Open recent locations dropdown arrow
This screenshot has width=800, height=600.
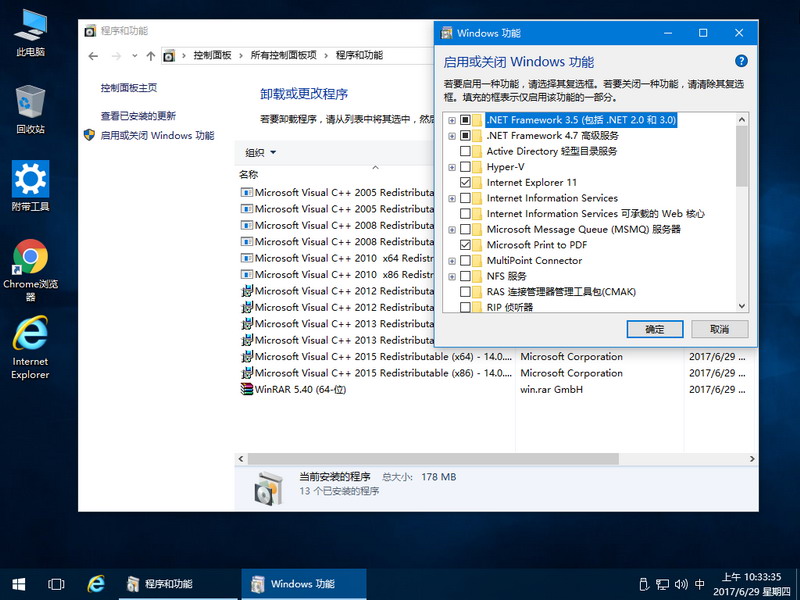tap(134, 56)
